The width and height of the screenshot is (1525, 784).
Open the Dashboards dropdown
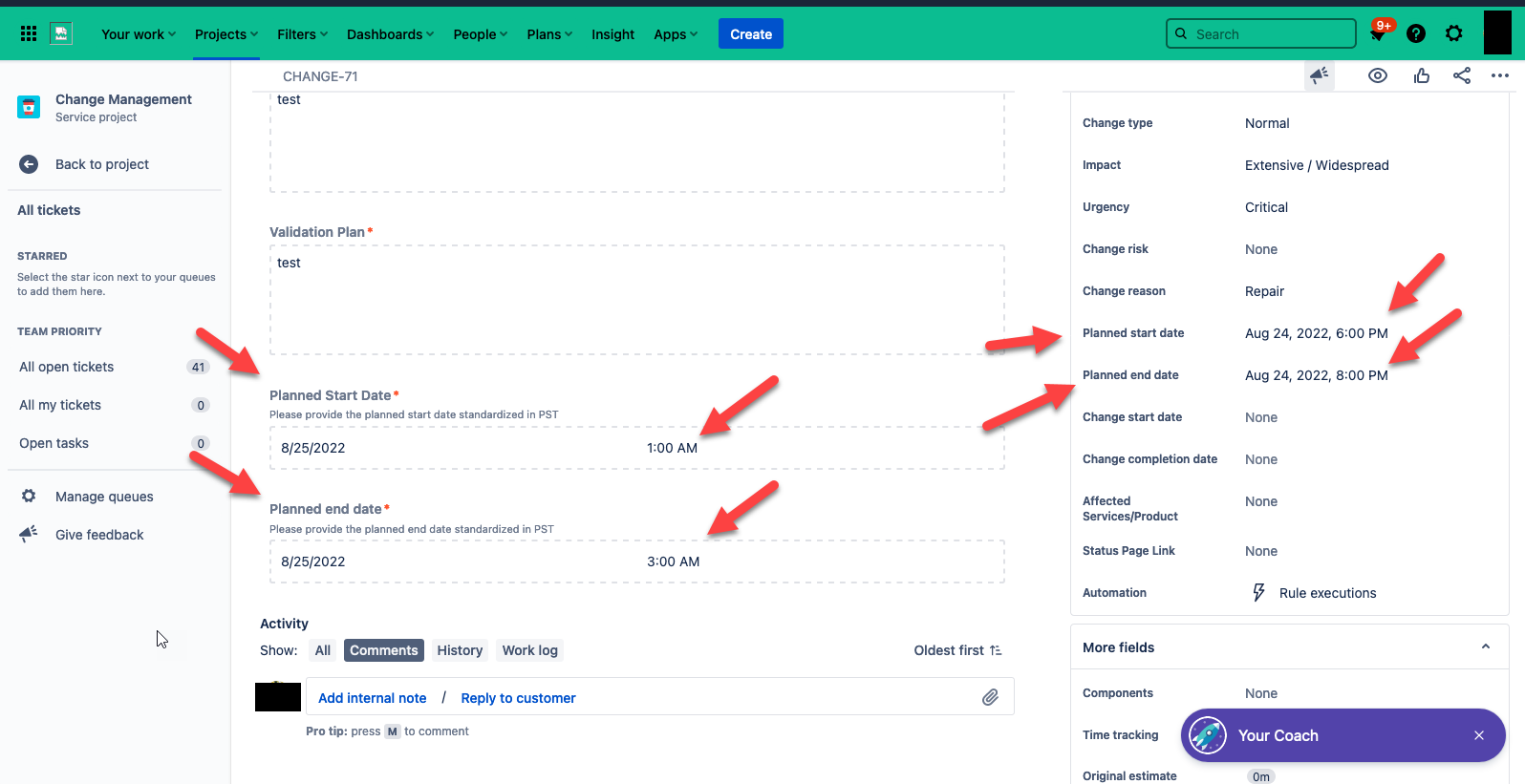390,34
